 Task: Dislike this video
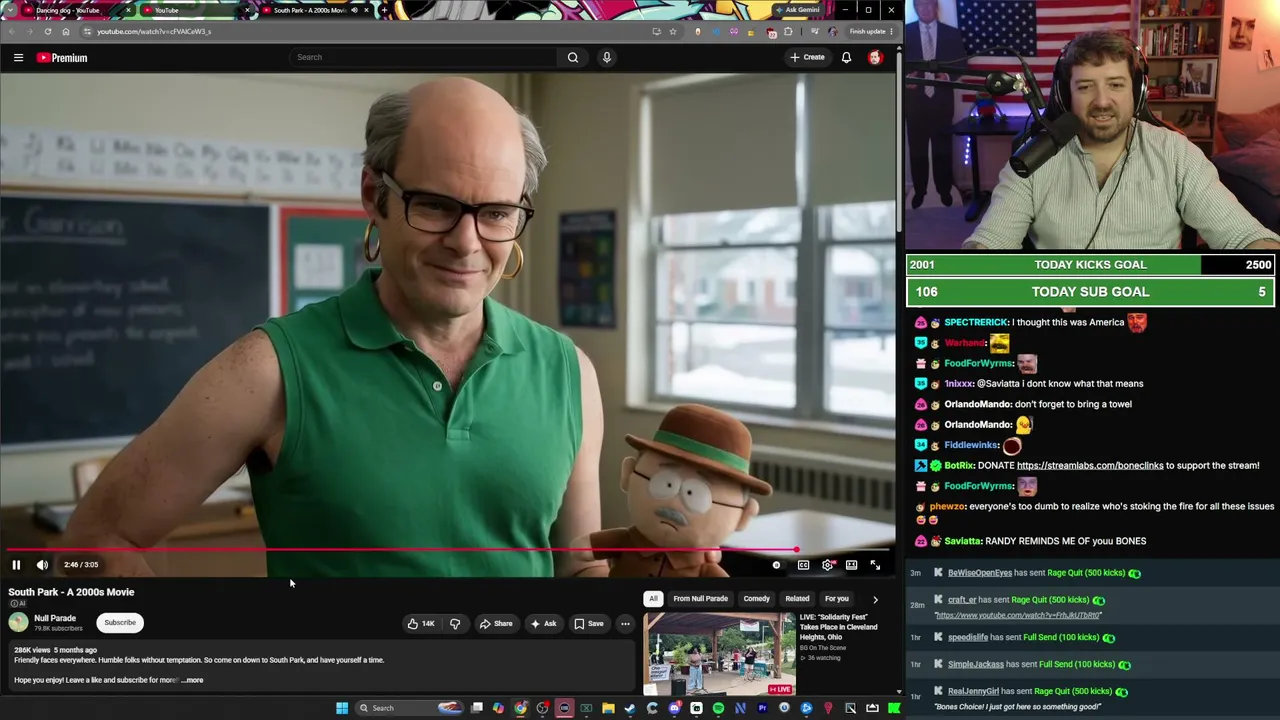coord(455,624)
